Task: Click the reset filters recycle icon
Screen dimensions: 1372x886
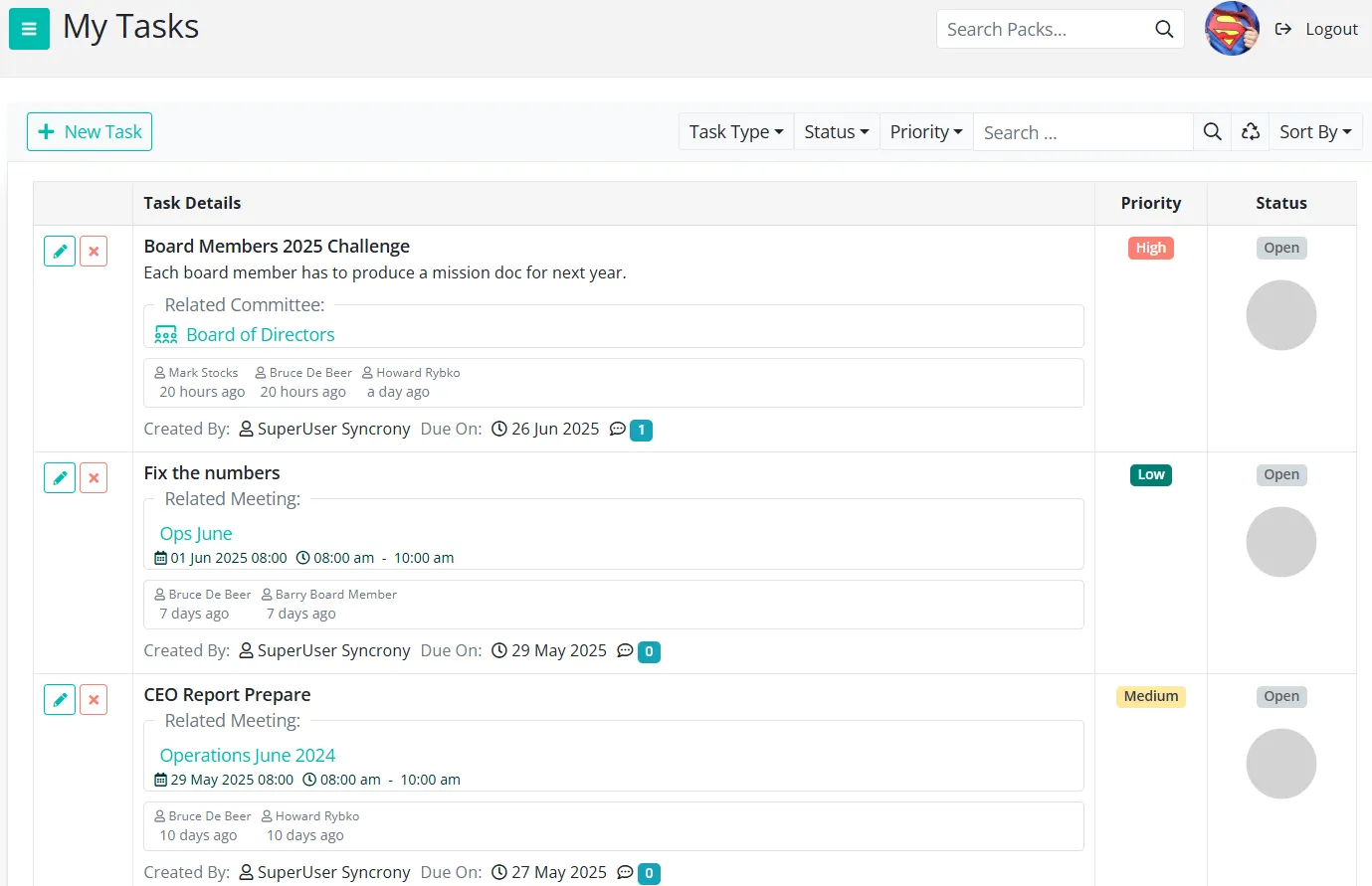Action: click(1251, 132)
